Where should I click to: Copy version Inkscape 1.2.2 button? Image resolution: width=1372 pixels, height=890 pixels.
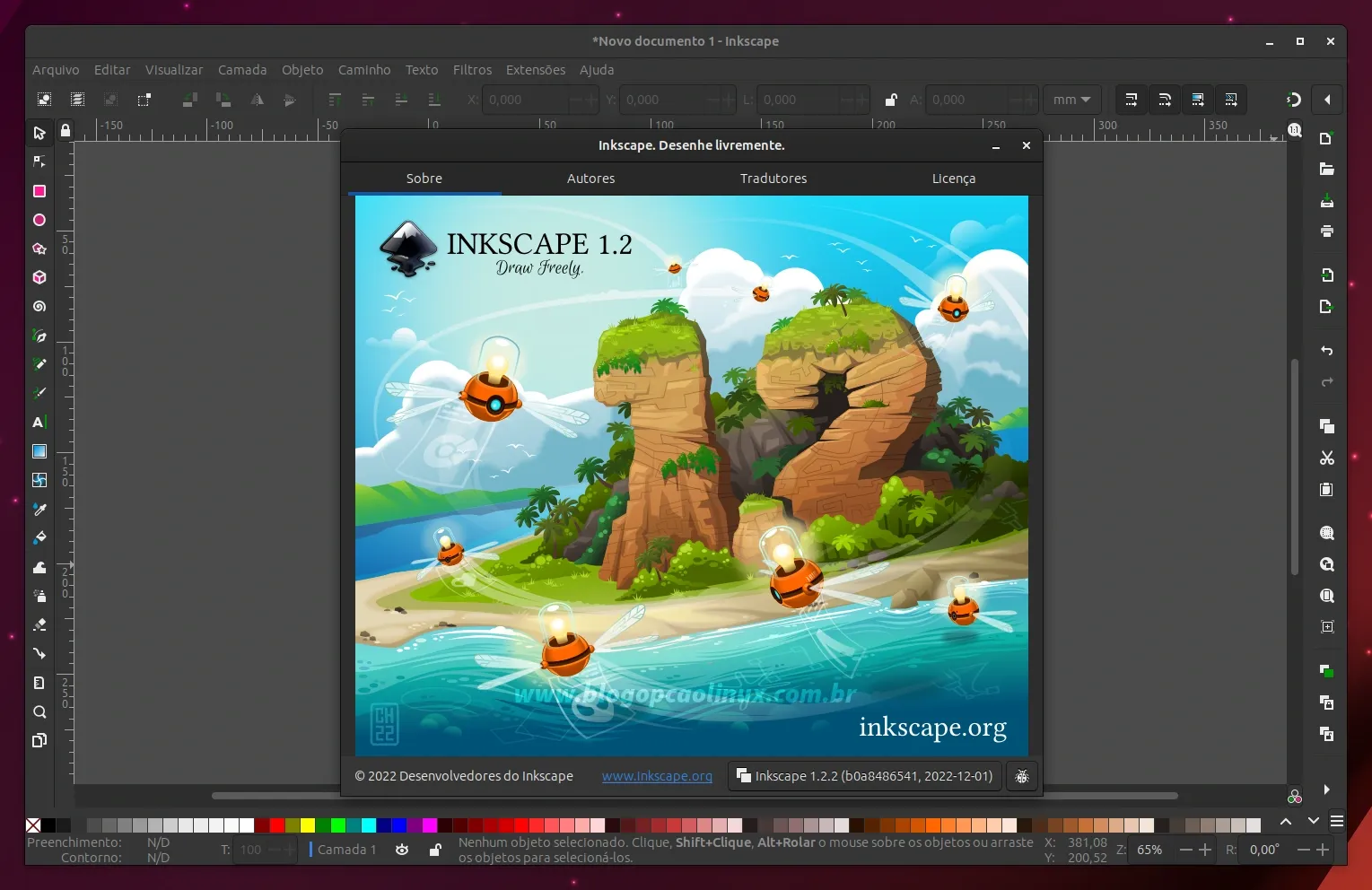(x=864, y=776)
